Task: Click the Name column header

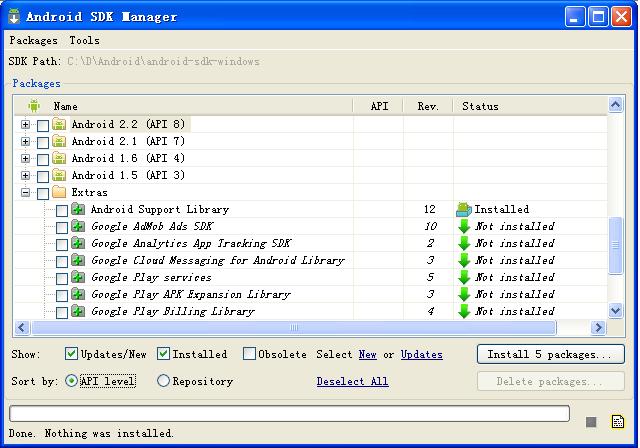Action: [184, 106]
